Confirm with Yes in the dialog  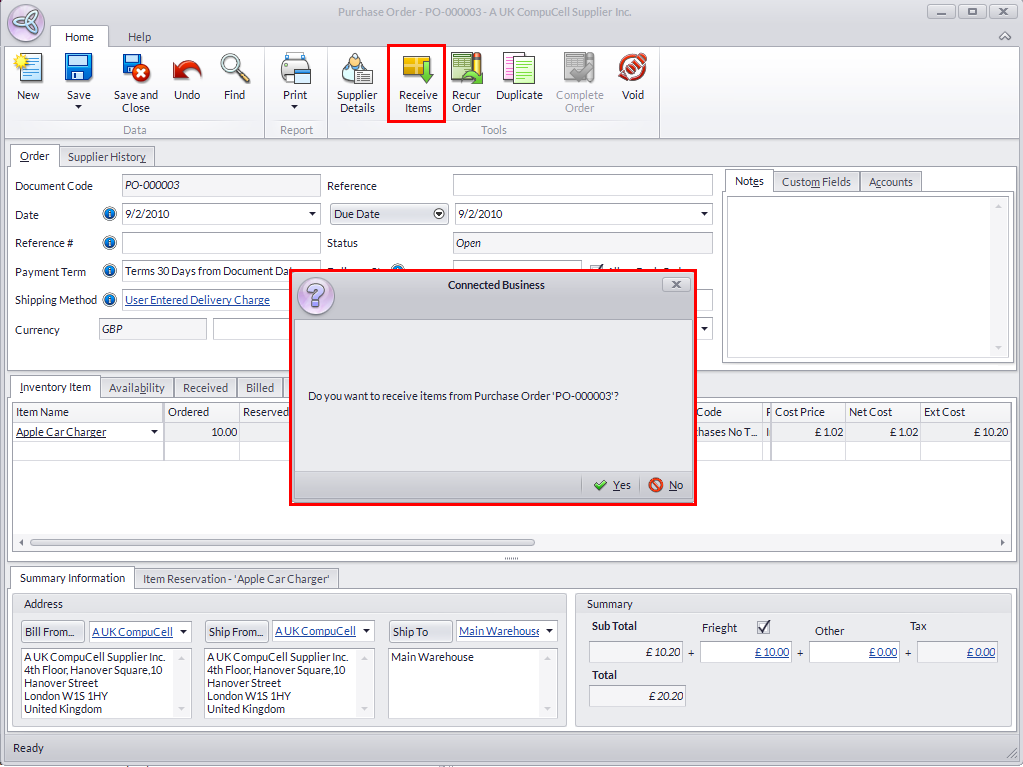click(612, 485)
